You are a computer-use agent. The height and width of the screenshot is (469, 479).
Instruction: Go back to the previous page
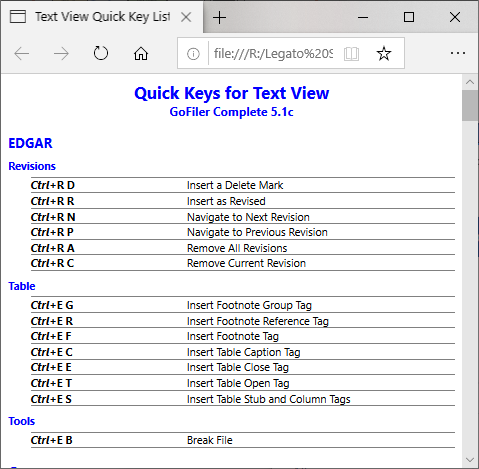(22, 53)
